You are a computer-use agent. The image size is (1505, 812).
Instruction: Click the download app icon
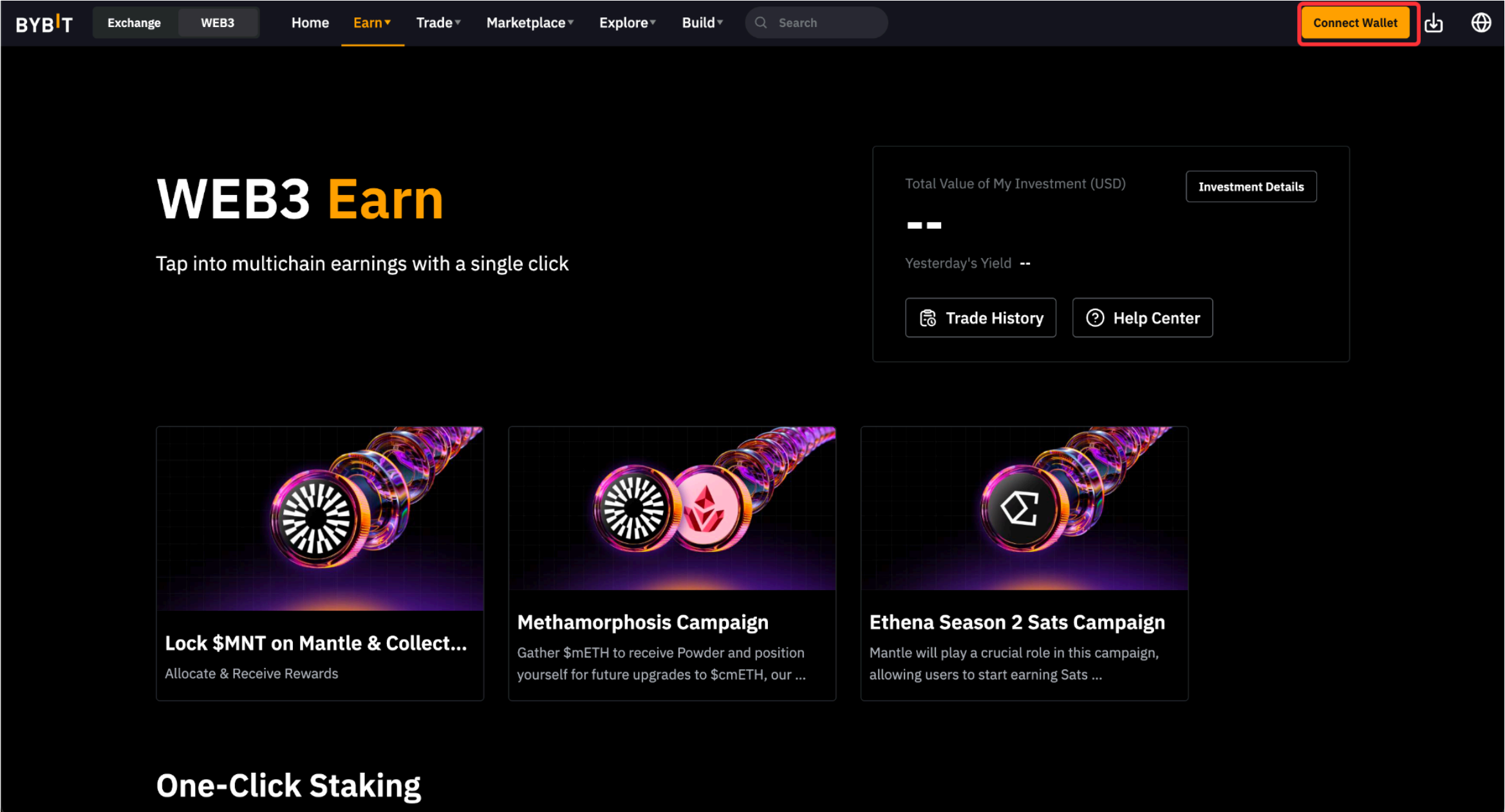click(x=1433, y=23)
